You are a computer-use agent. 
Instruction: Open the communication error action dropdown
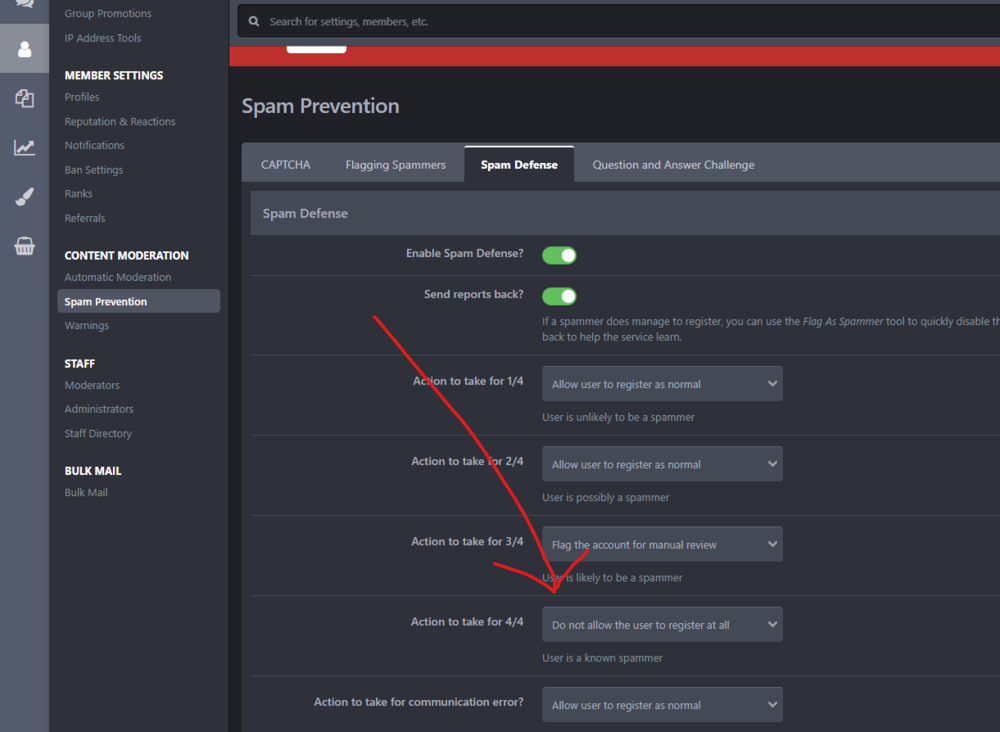662,705
